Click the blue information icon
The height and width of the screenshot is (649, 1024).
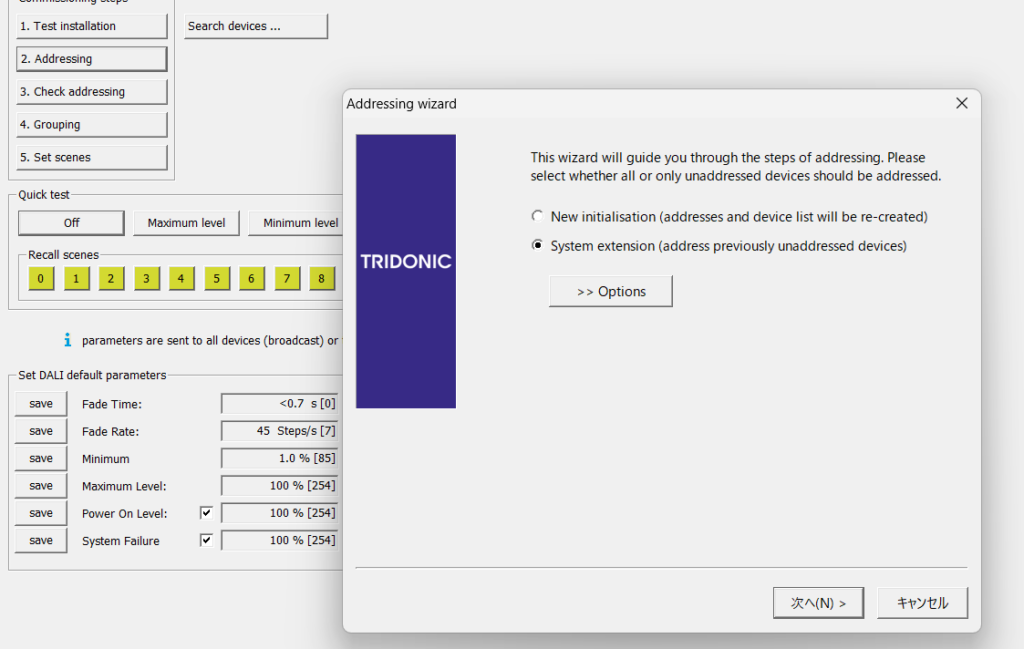(x=67, y=340)
